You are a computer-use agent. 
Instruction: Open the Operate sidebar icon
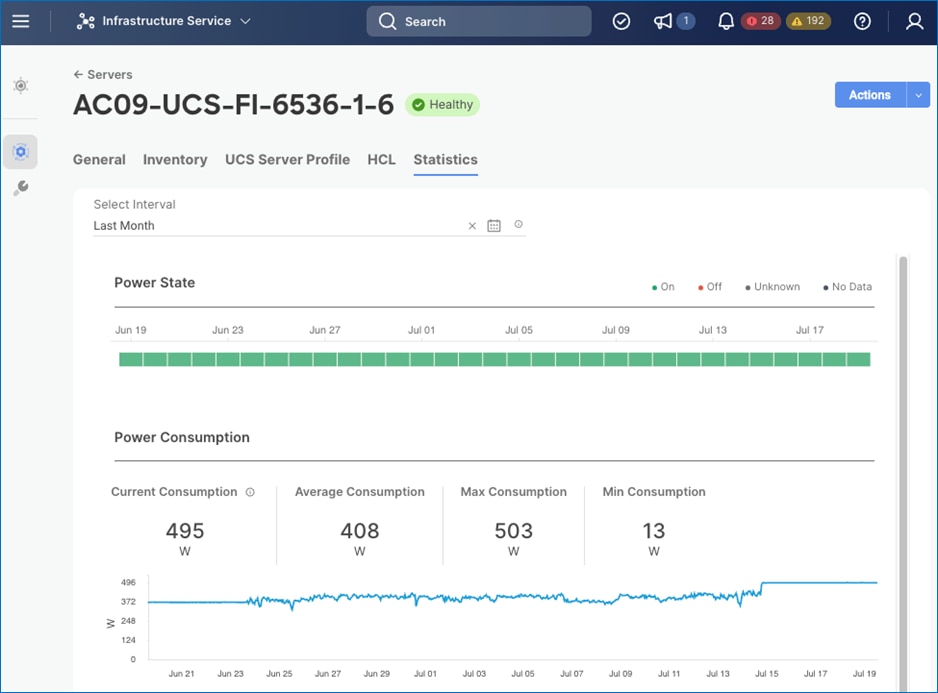(x=21, y=151)
